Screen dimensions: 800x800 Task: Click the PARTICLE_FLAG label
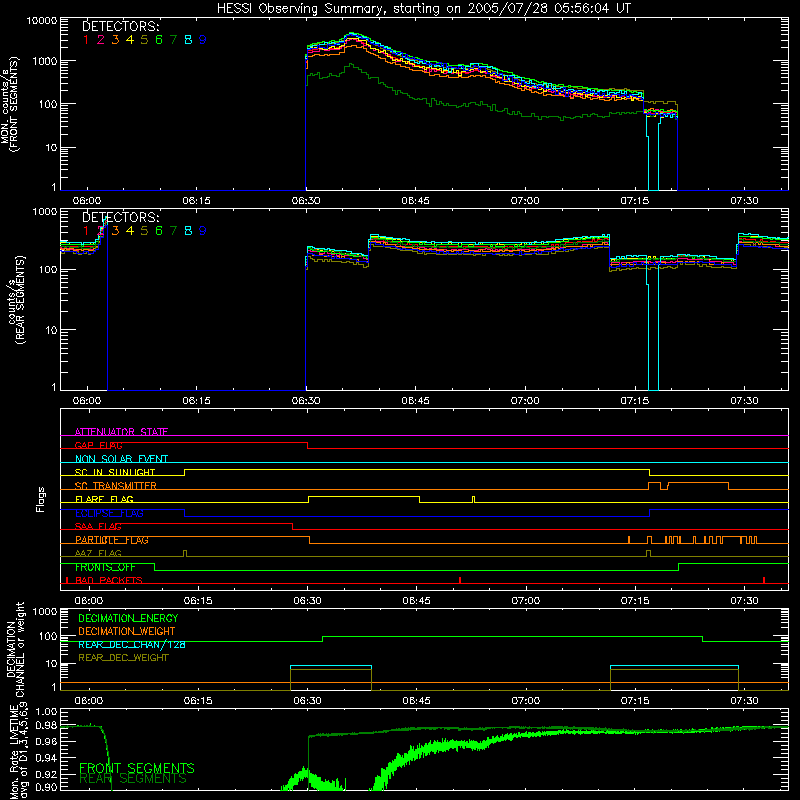pos(112,540)
